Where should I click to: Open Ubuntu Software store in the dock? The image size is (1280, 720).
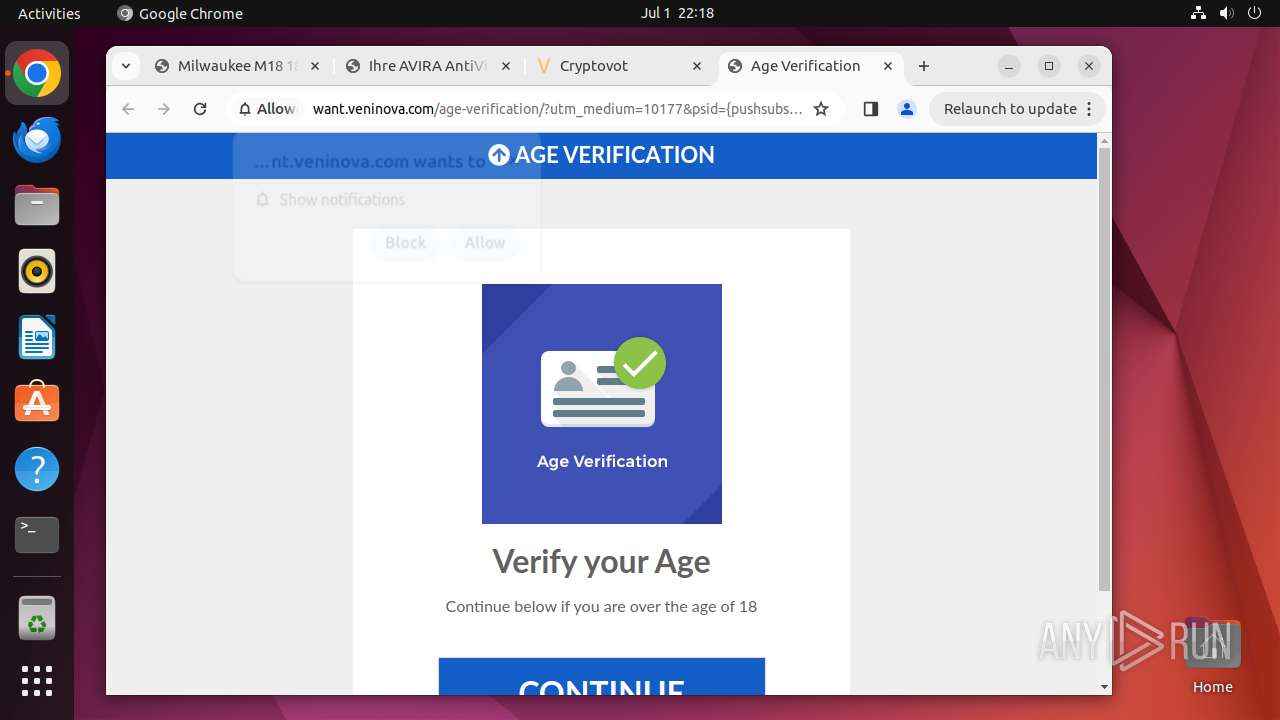coord(37,403)
